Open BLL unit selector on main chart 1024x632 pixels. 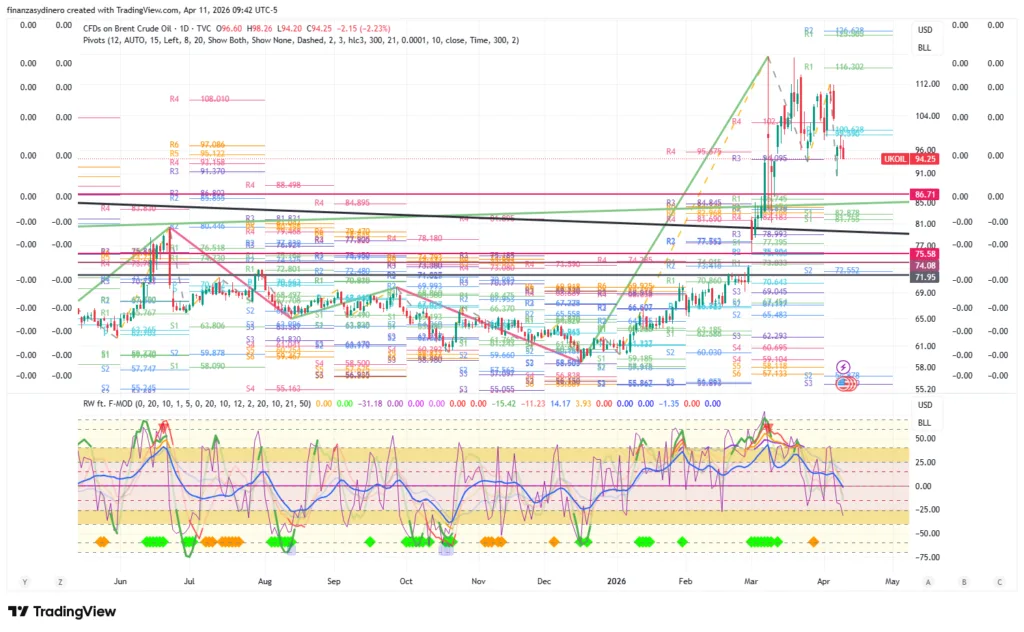click(924, 46)
